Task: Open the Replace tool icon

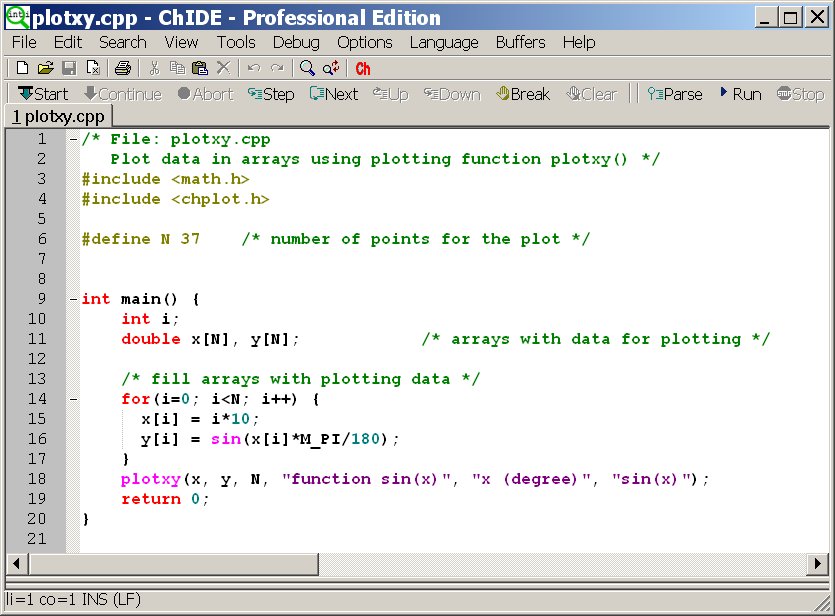Action: click(331, 68)
